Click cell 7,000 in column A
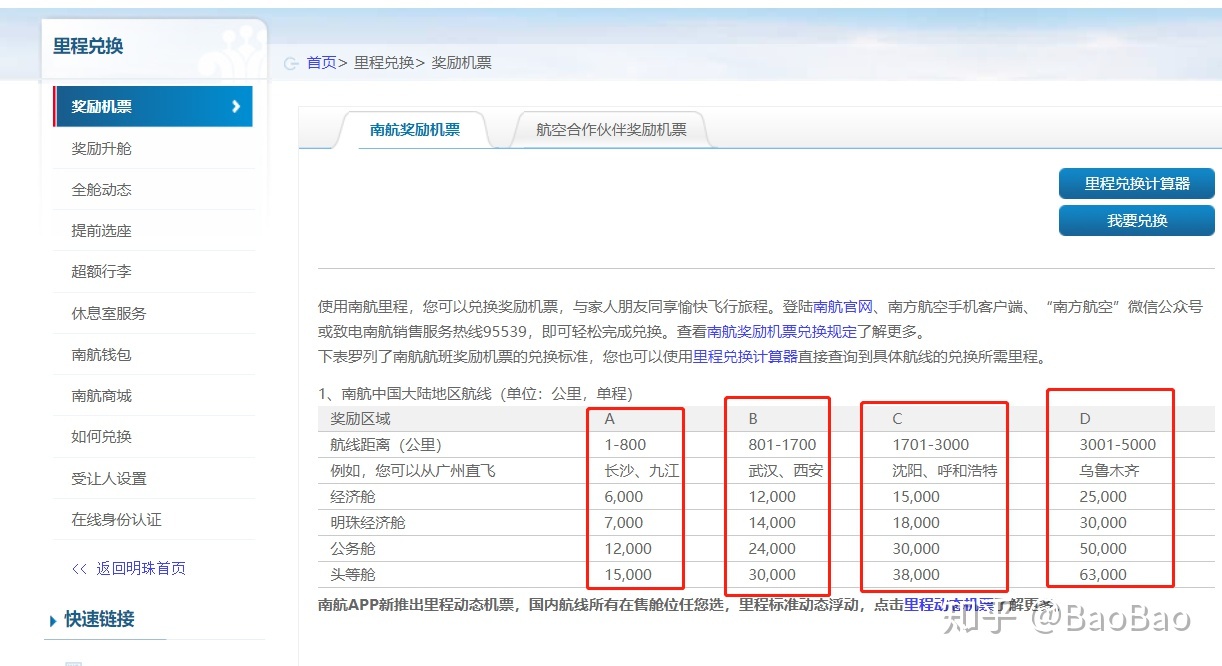This screenshot has height=666, width=1222. click(x=624, y=522)
